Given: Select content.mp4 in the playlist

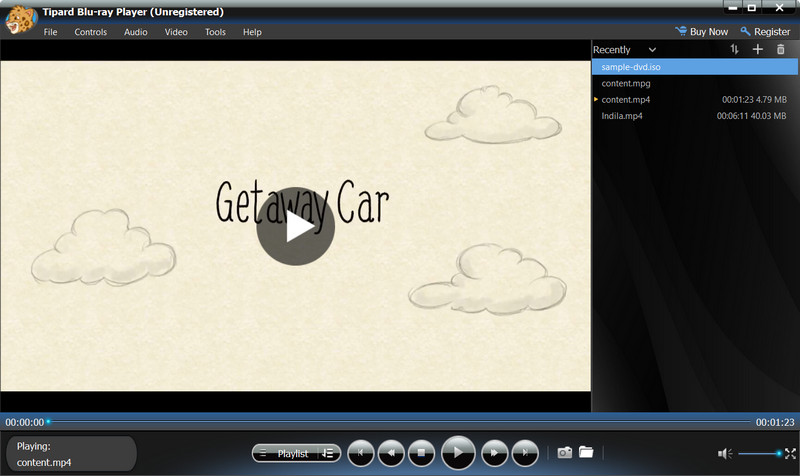Looking at the screenshot, I should point(695,99).
